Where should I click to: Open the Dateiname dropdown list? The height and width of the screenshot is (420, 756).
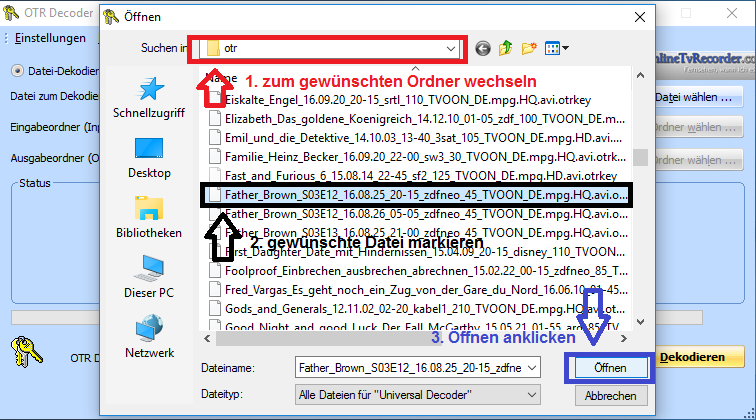coord(536,368)
